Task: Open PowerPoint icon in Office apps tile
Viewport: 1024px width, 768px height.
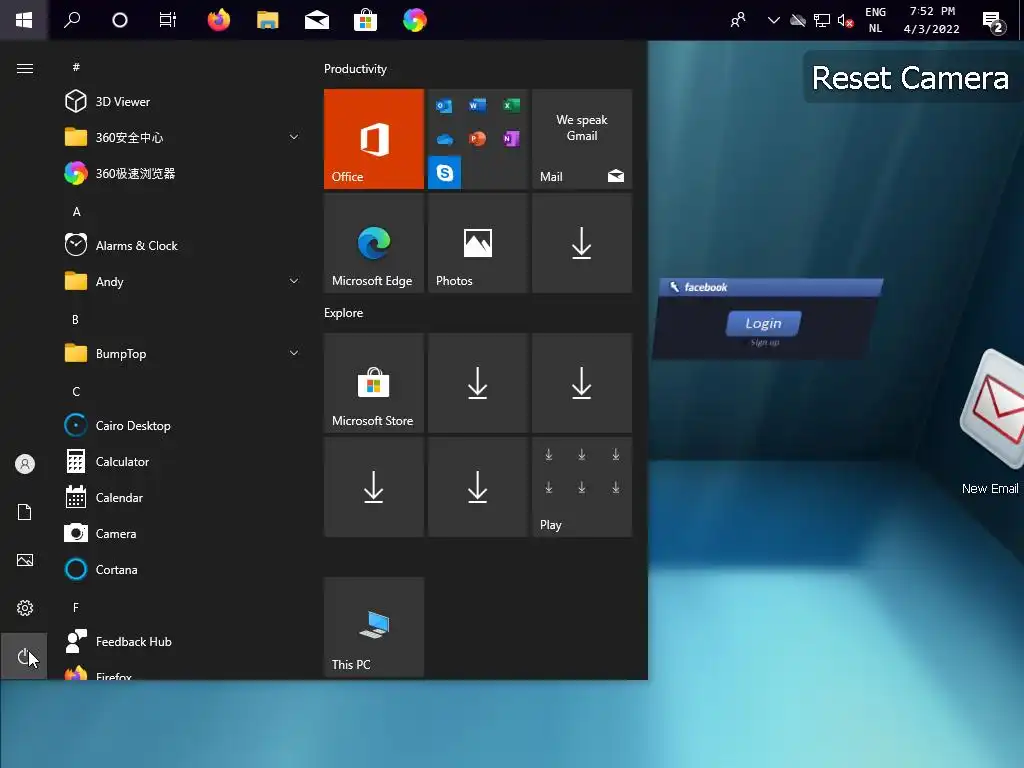Action: tap(477, 139)
